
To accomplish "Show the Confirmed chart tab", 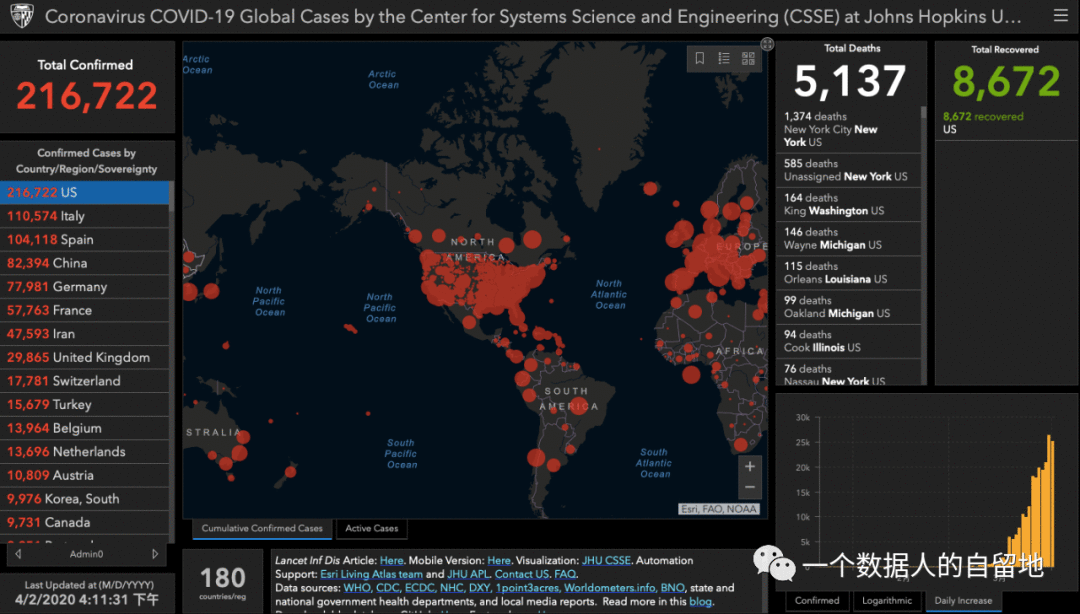I will click(x=817, y=601).
